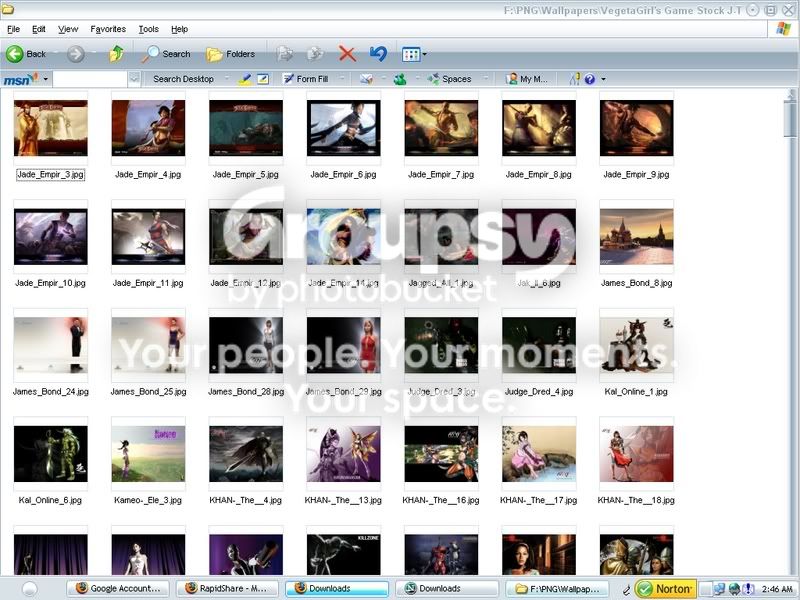Click the My M... toolbar button
This screenshot has height=600, width=800.
pos(526,79)
